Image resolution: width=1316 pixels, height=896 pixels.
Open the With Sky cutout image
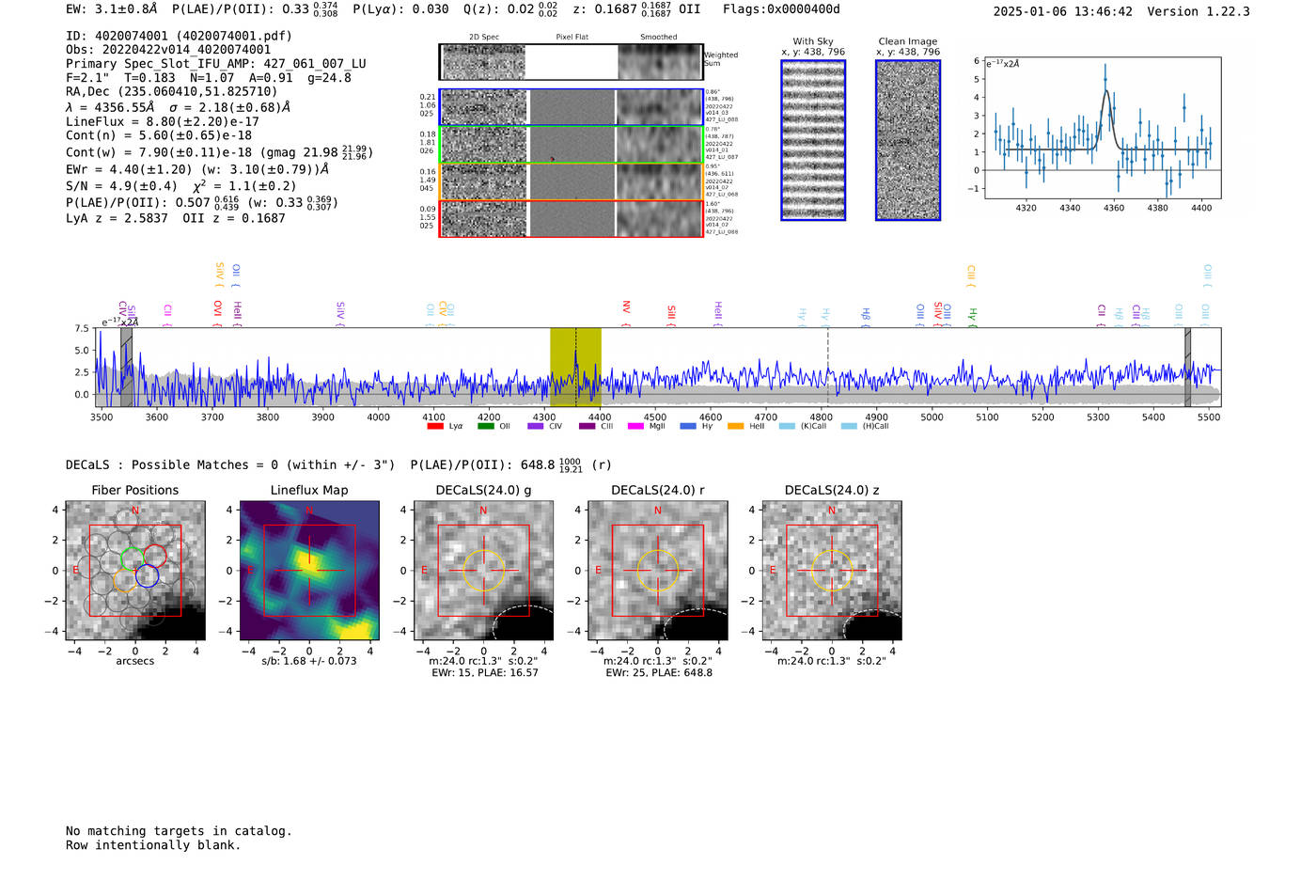pos(813,140)
